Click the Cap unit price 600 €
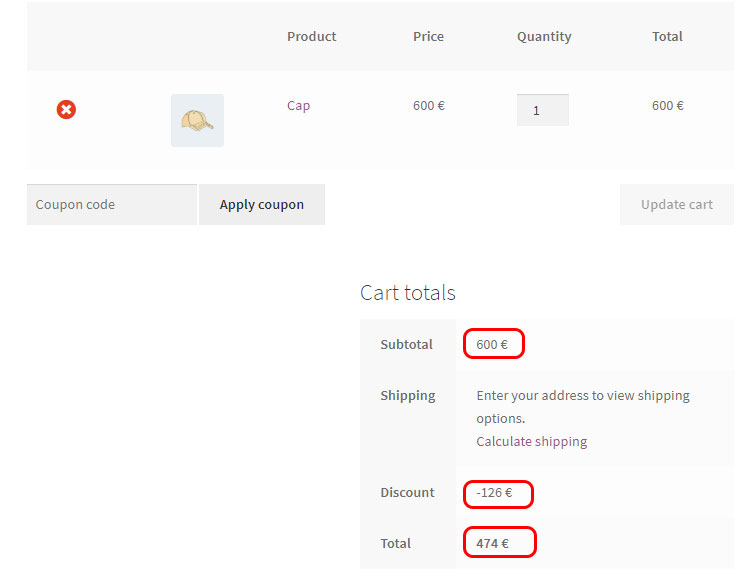 coord(429,105)
